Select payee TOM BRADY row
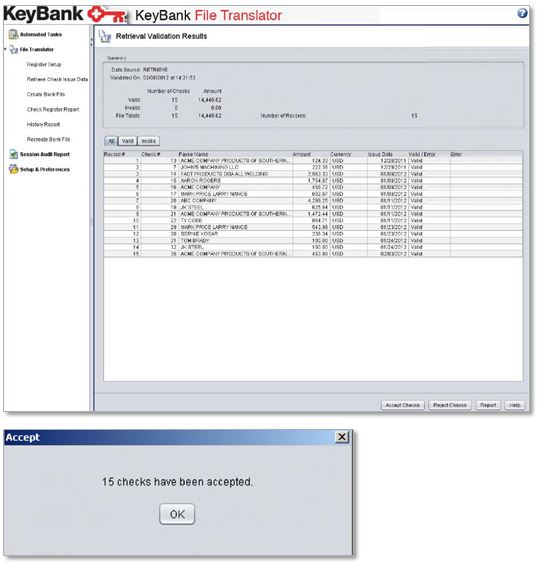 [x=313, y=240]
